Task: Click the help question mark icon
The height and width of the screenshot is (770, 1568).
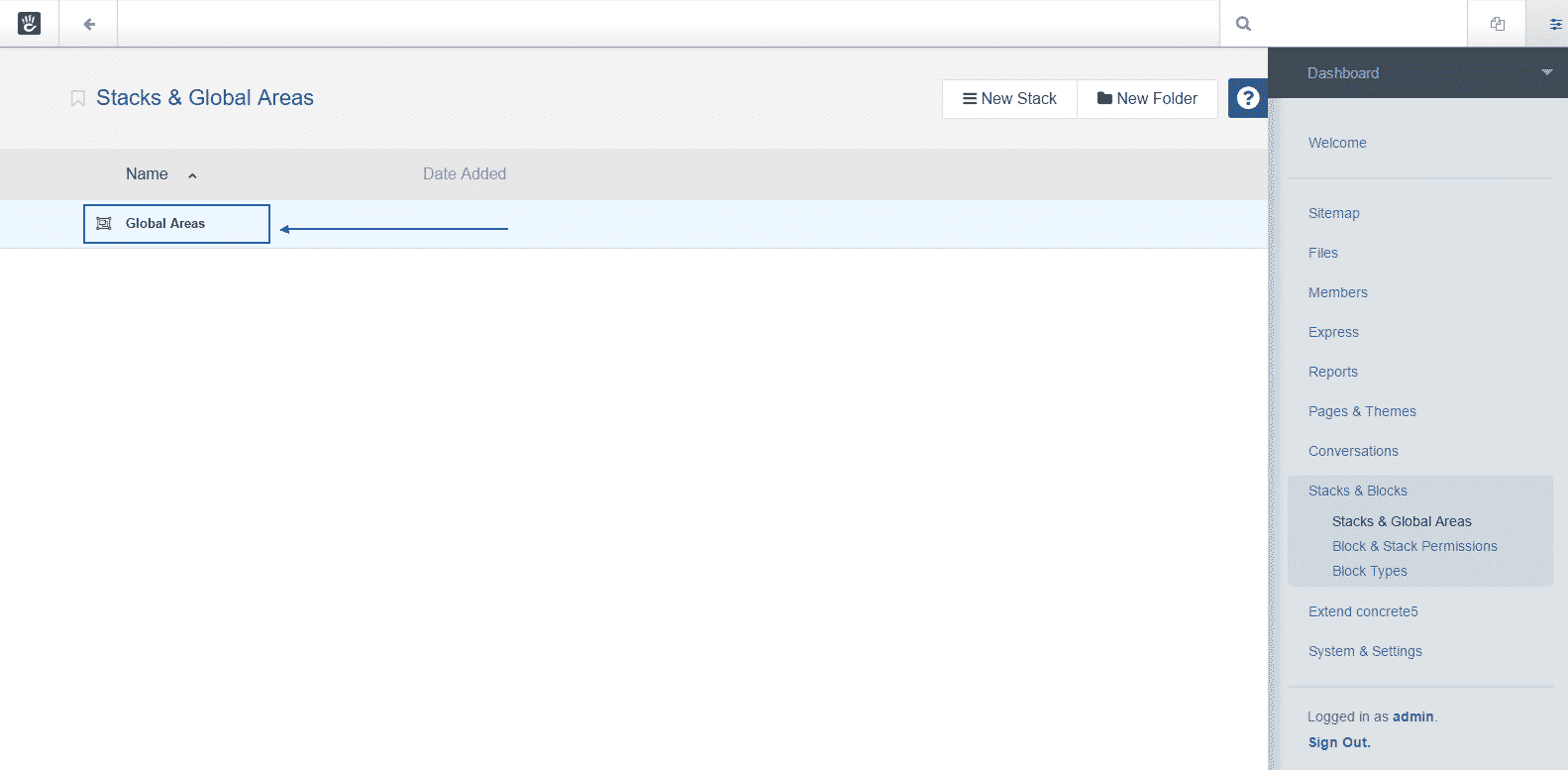Action: pos(1248,98)
